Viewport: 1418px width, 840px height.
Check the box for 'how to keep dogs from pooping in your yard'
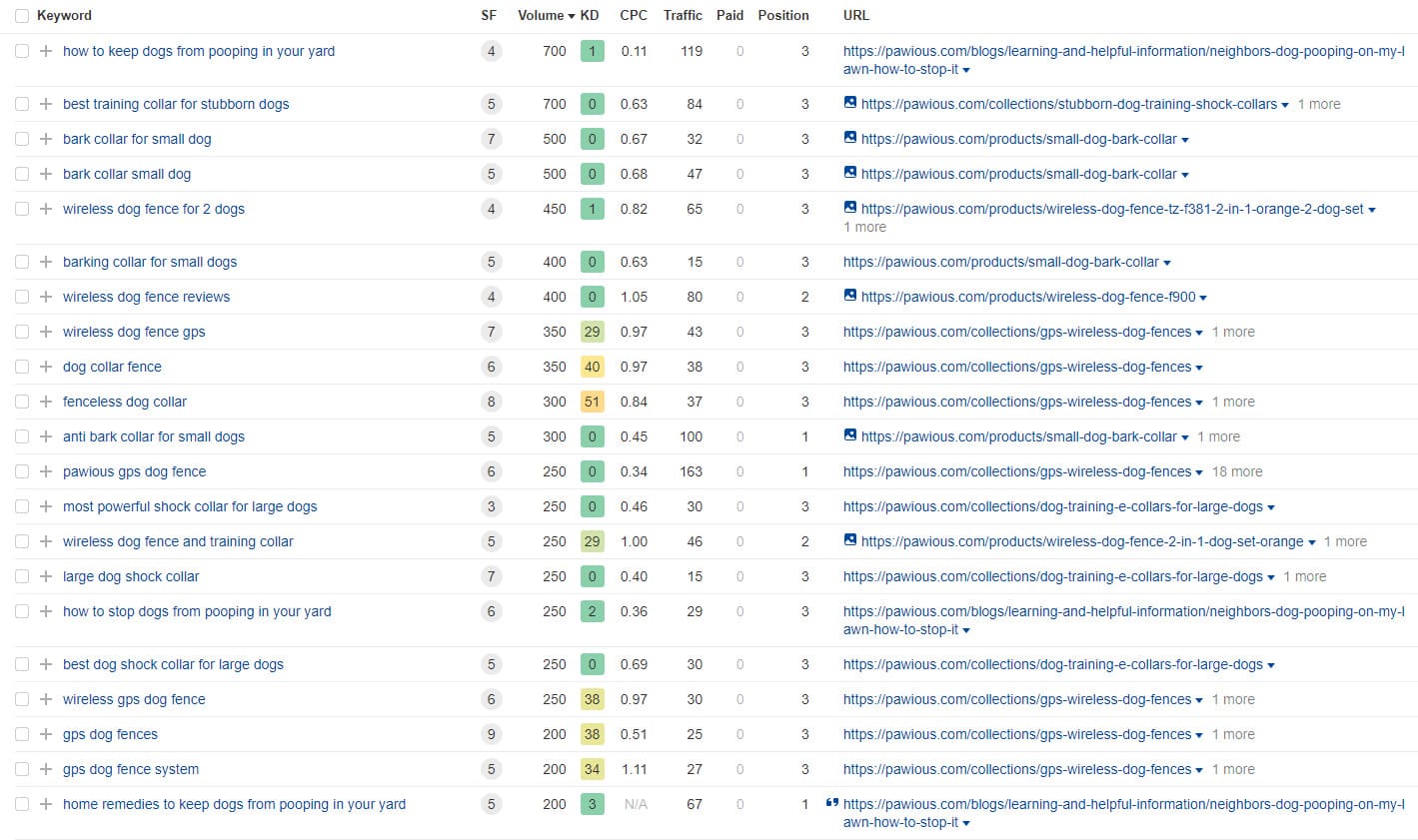22,51
